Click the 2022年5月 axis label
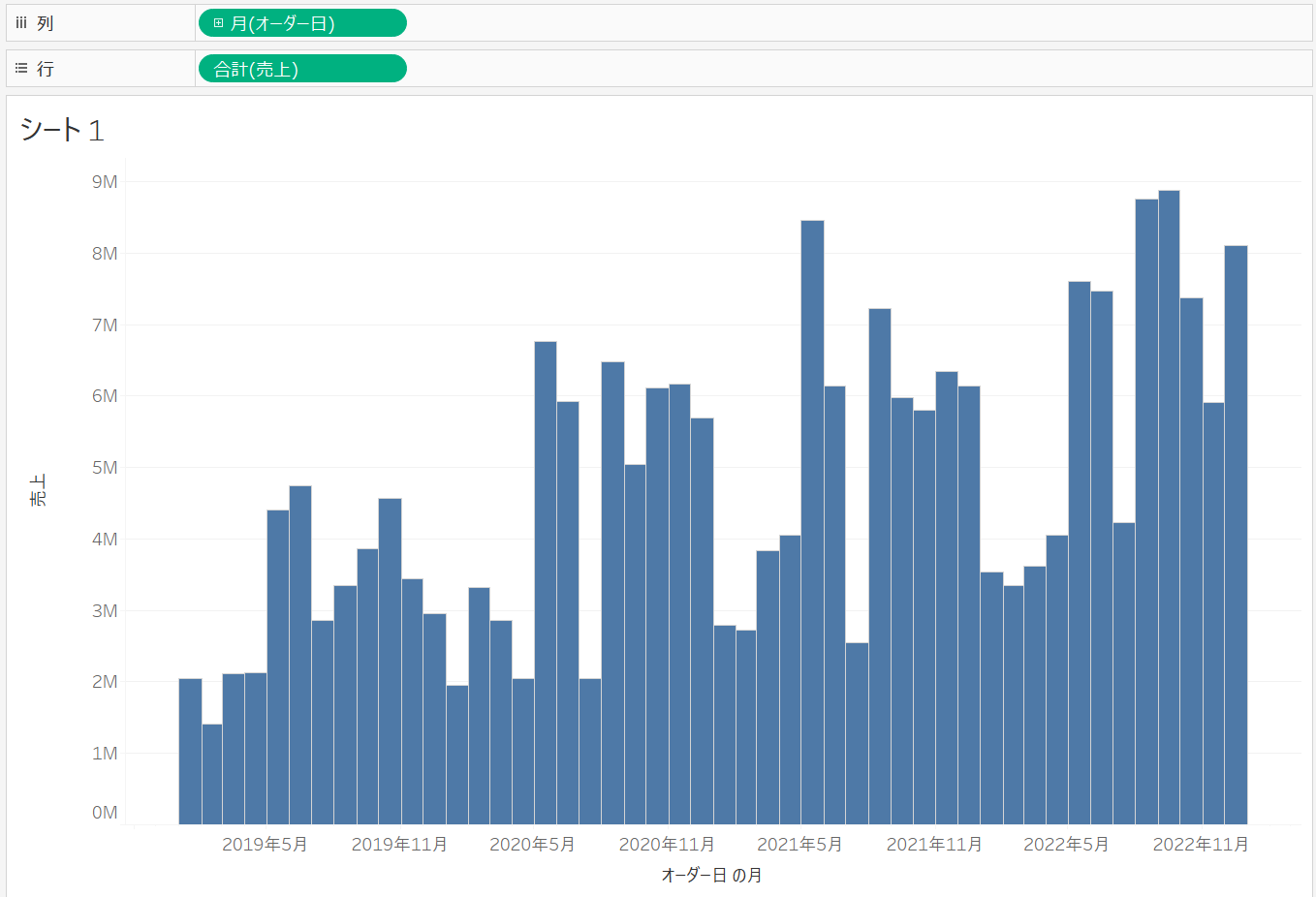Image resolution: width=1316 pixels, height=897 pixels. (x=1066, y=845)
